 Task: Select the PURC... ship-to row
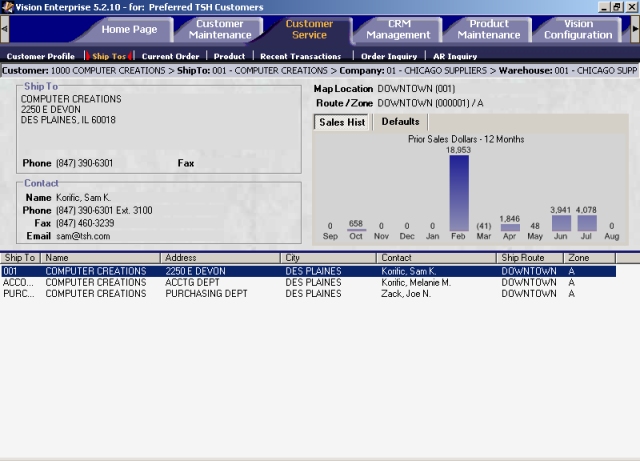308,294
